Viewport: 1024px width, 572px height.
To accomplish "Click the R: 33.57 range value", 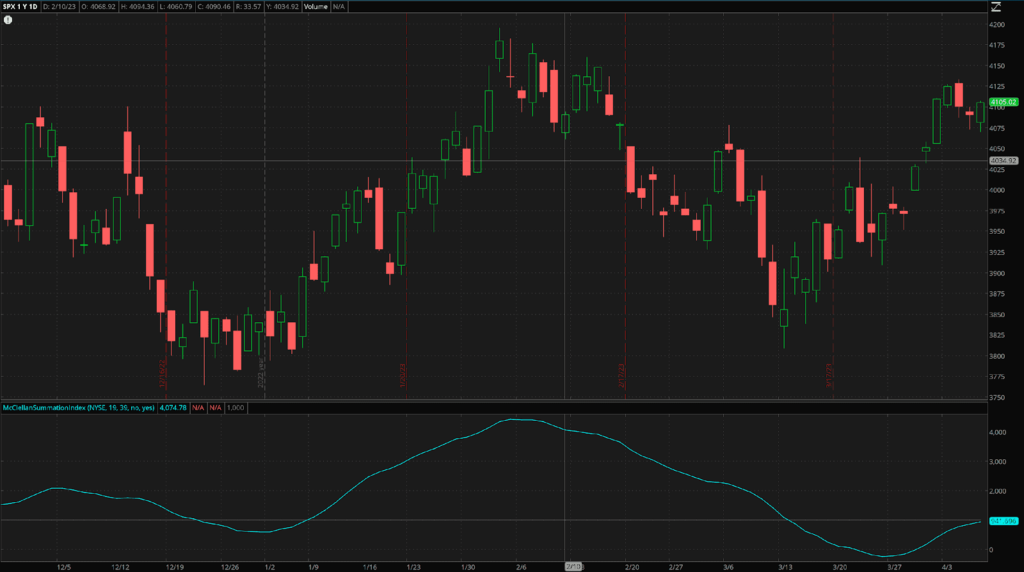I will [x=248, y=7].
